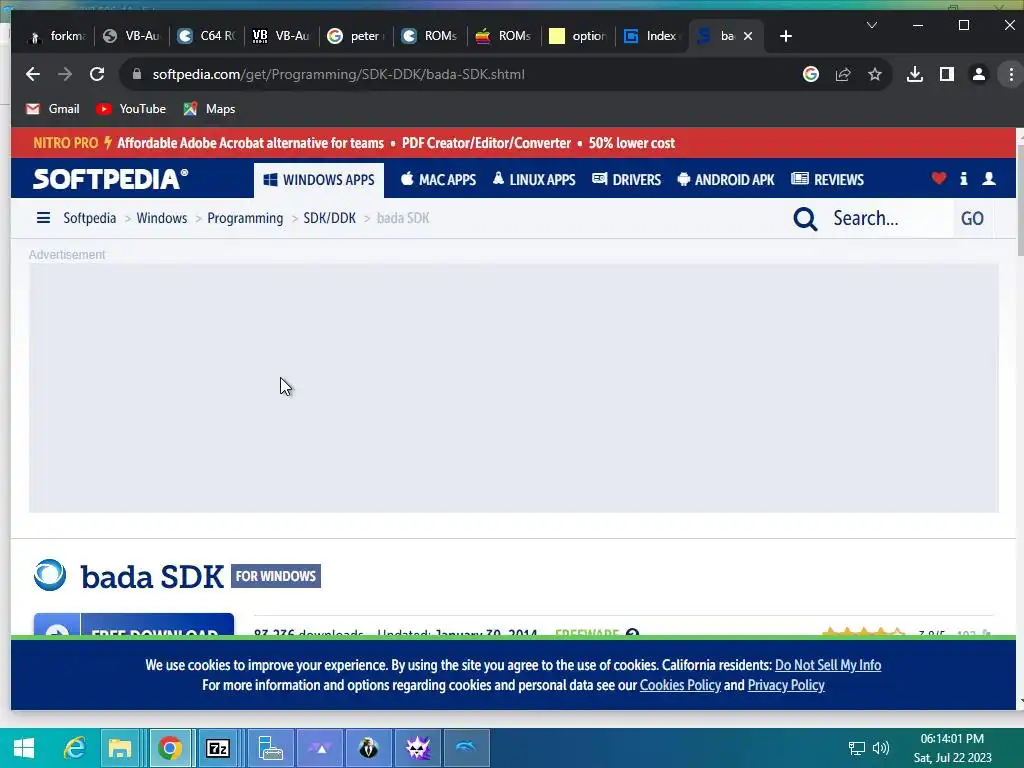The height and width of the screenshot is (768, 1024).
Task: Open the hamburger menu in breadcrumb bar
Action: [x=43, y=217]
